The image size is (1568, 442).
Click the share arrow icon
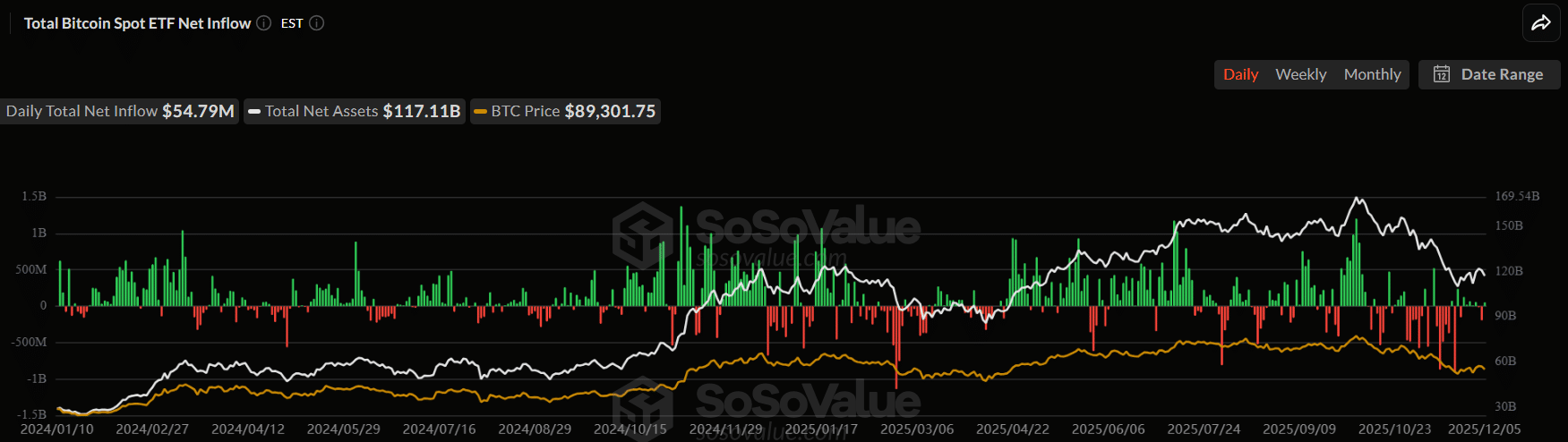1541,23
